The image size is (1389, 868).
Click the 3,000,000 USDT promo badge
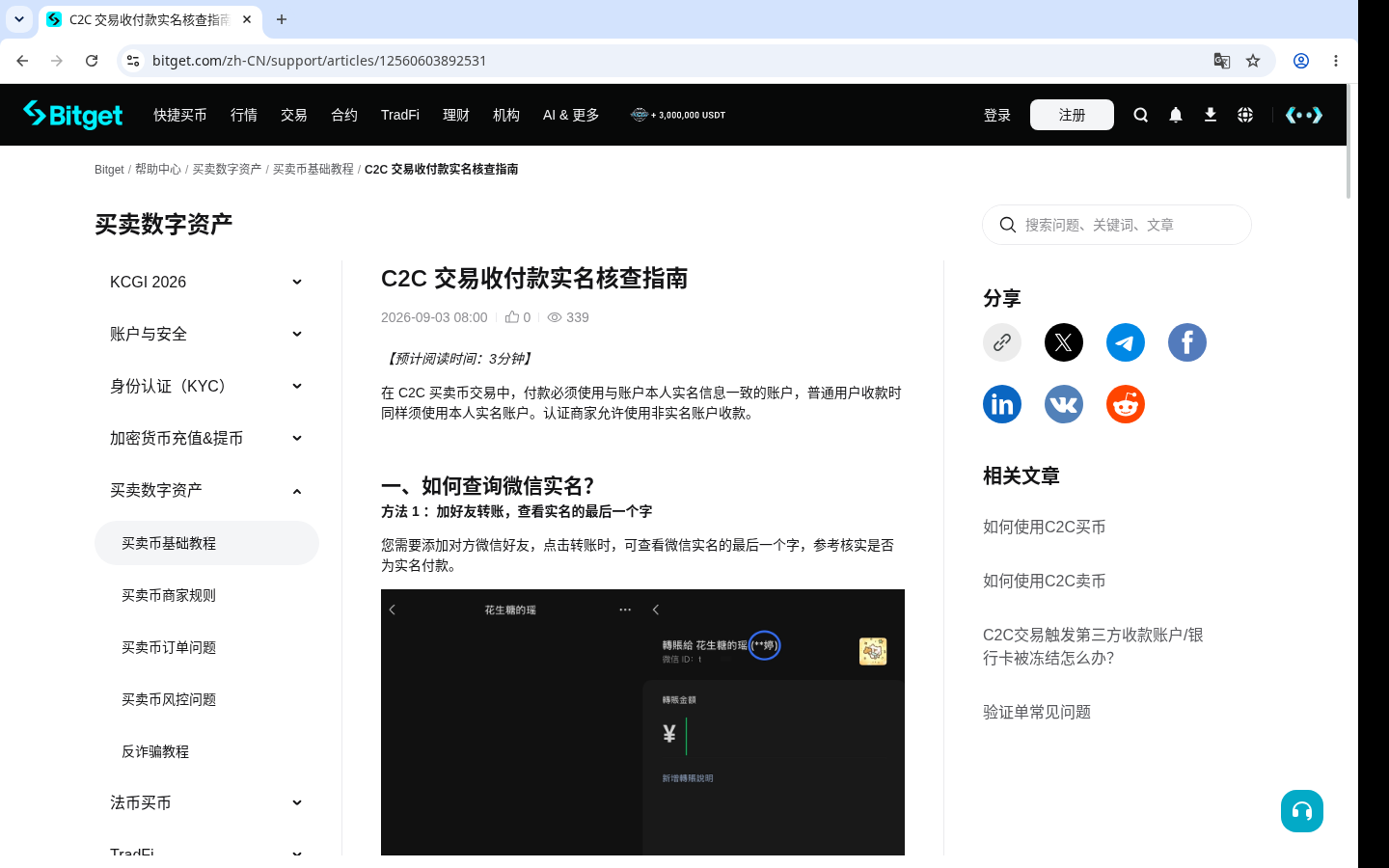coord(678,115)
